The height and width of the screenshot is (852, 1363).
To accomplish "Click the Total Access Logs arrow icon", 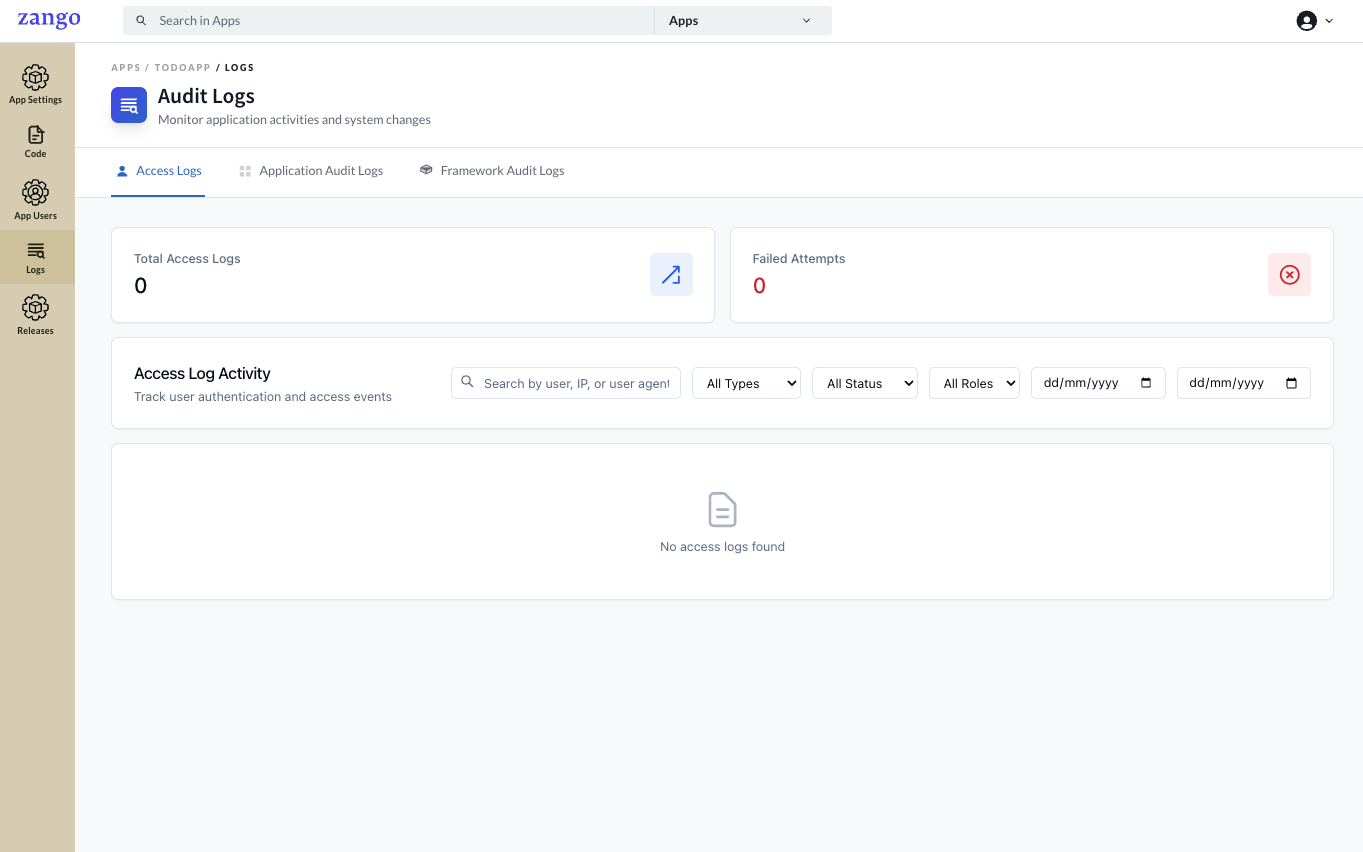I will (x=671, y=274).
